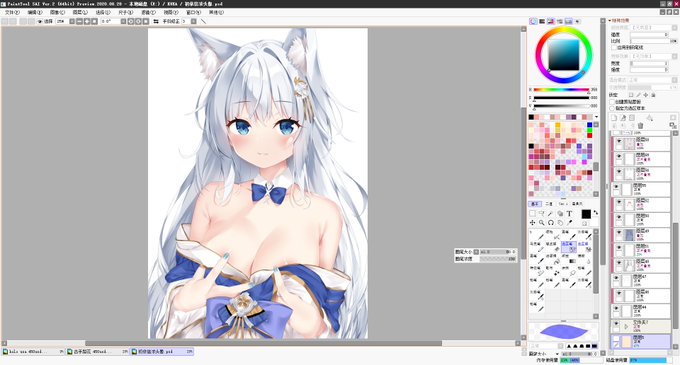The width and height of the screenshot is (680, 365).
Task: Rotate the canvas clockwise
Action: (x=138, y=21)
